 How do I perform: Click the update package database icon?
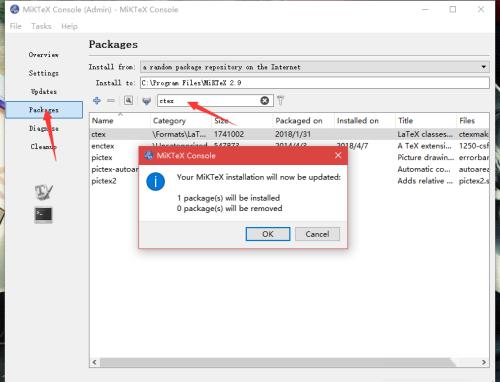(x=146, y=101)
